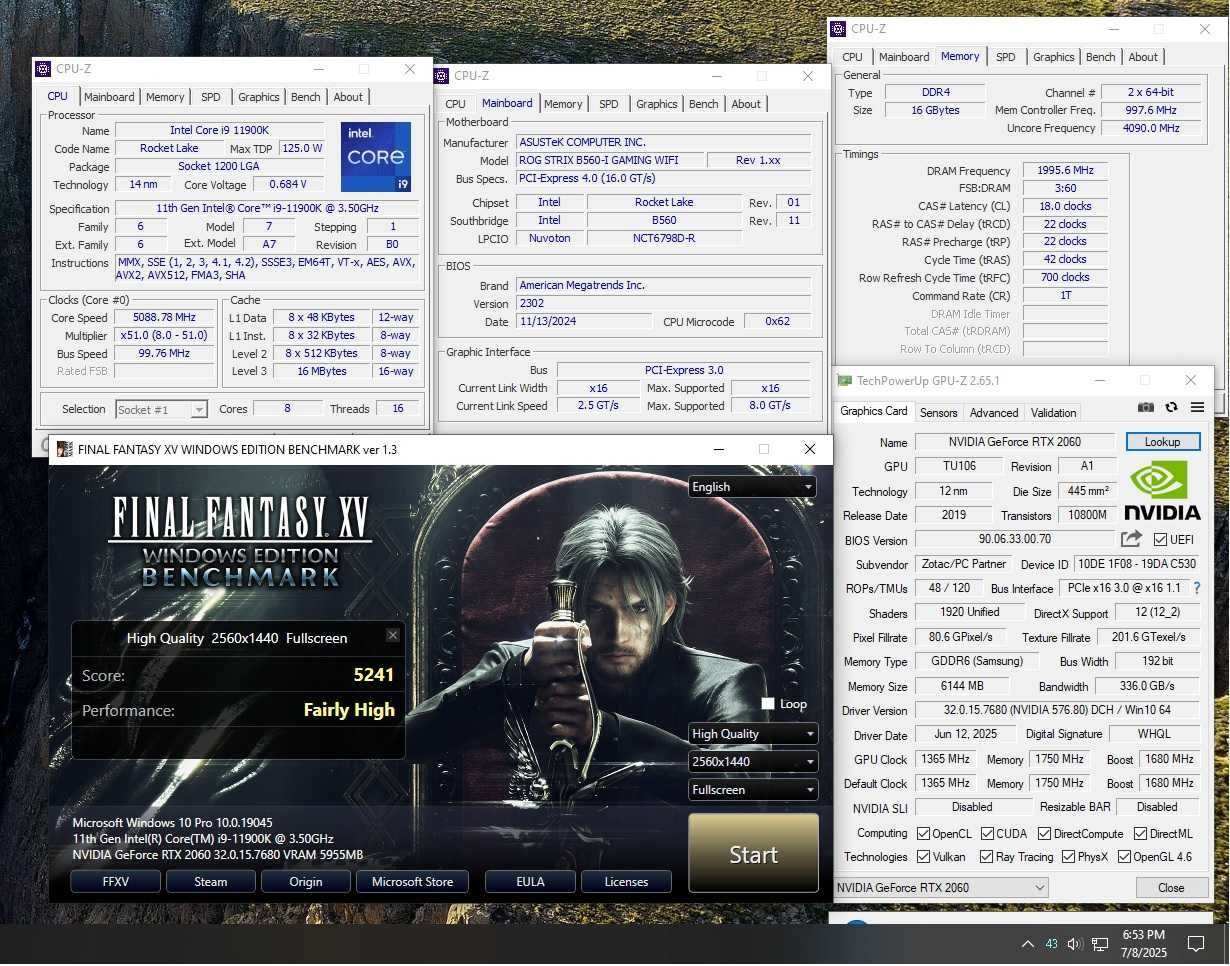Screen dimensions: 1230x966
Task: Toggle the Vulkan checkbox
Action: pyautogui.click(x=924, y=857)
